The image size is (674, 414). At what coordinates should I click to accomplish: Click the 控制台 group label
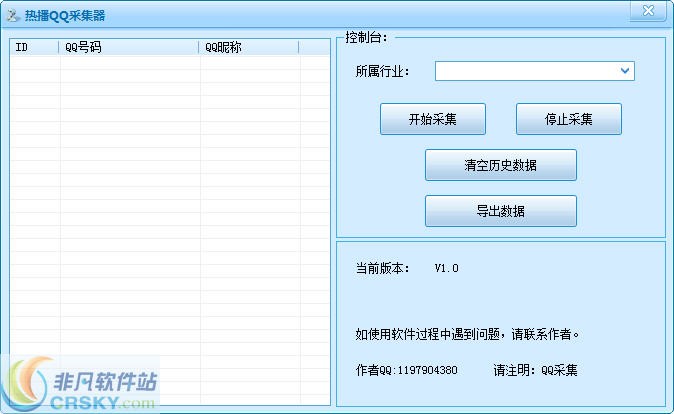[x=367, y=38]
